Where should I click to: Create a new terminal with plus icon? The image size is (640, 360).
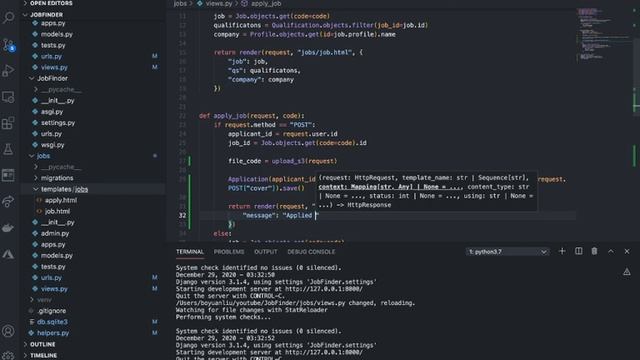[562, 251]
